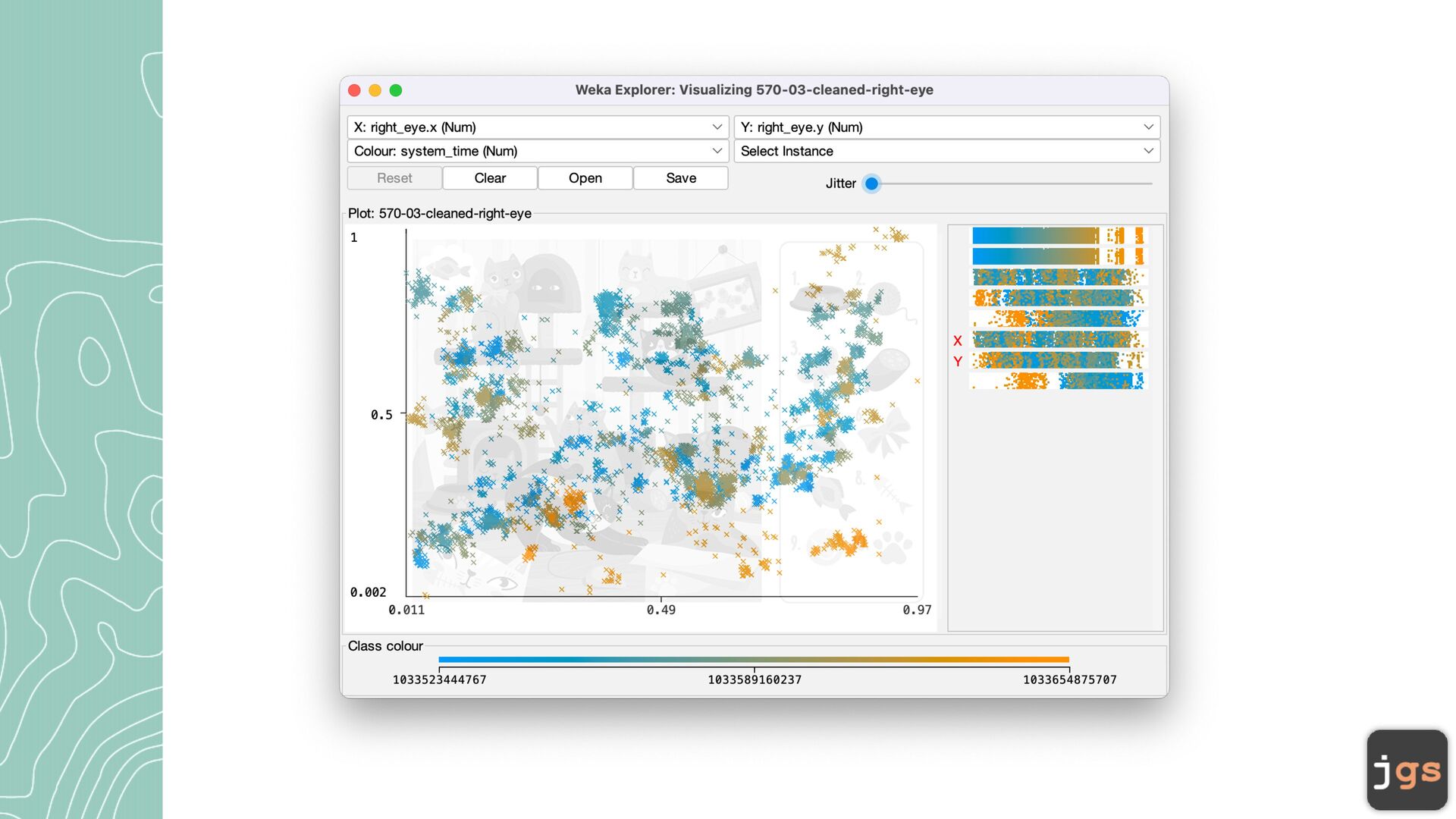
Task: Select the fourth attribute strip from top
Action: click(1058, 298)
